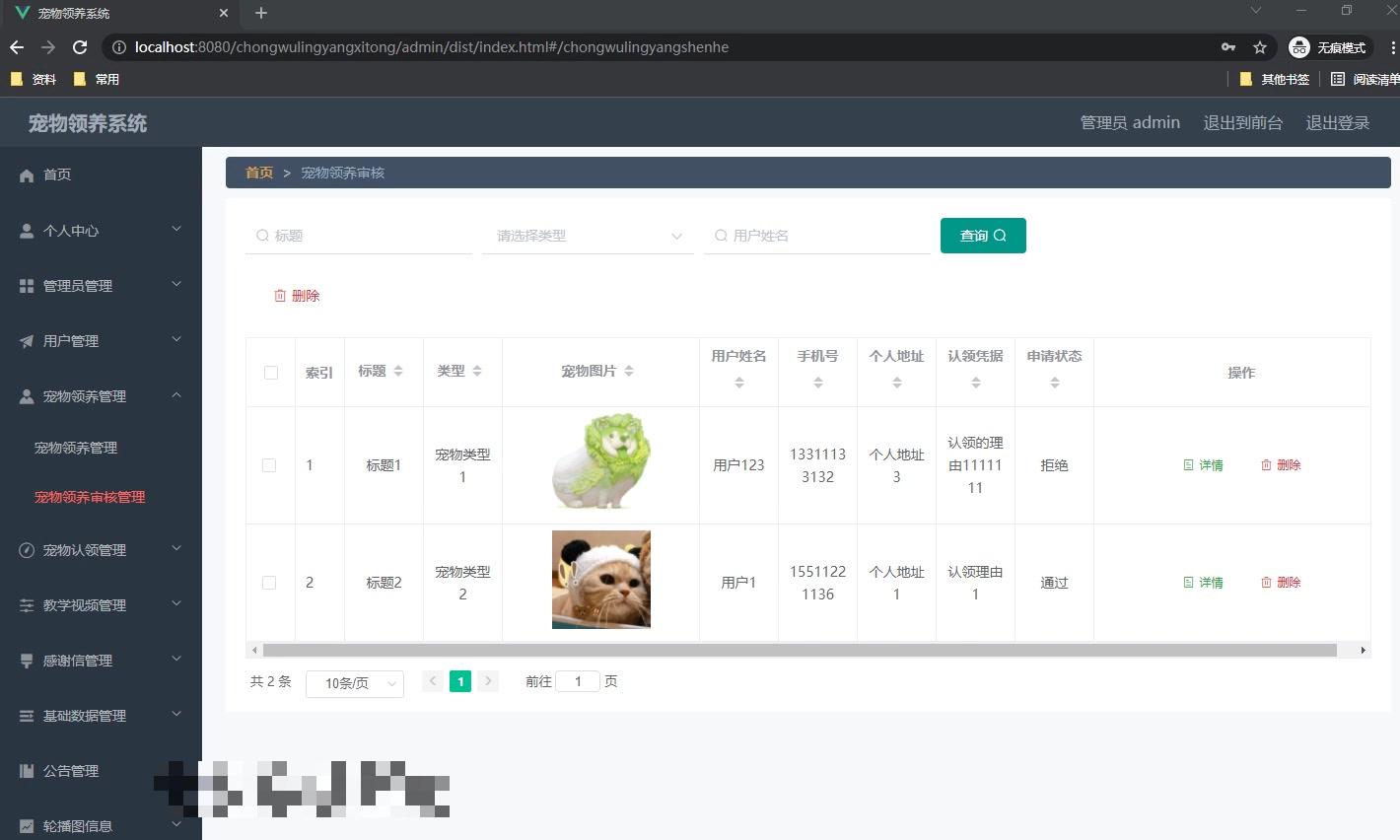This screenshot has height=840, width=1400.
Task: Expand the 用户管理 sidebar menu
Action: pyautogui.click(x=176, y=340)
